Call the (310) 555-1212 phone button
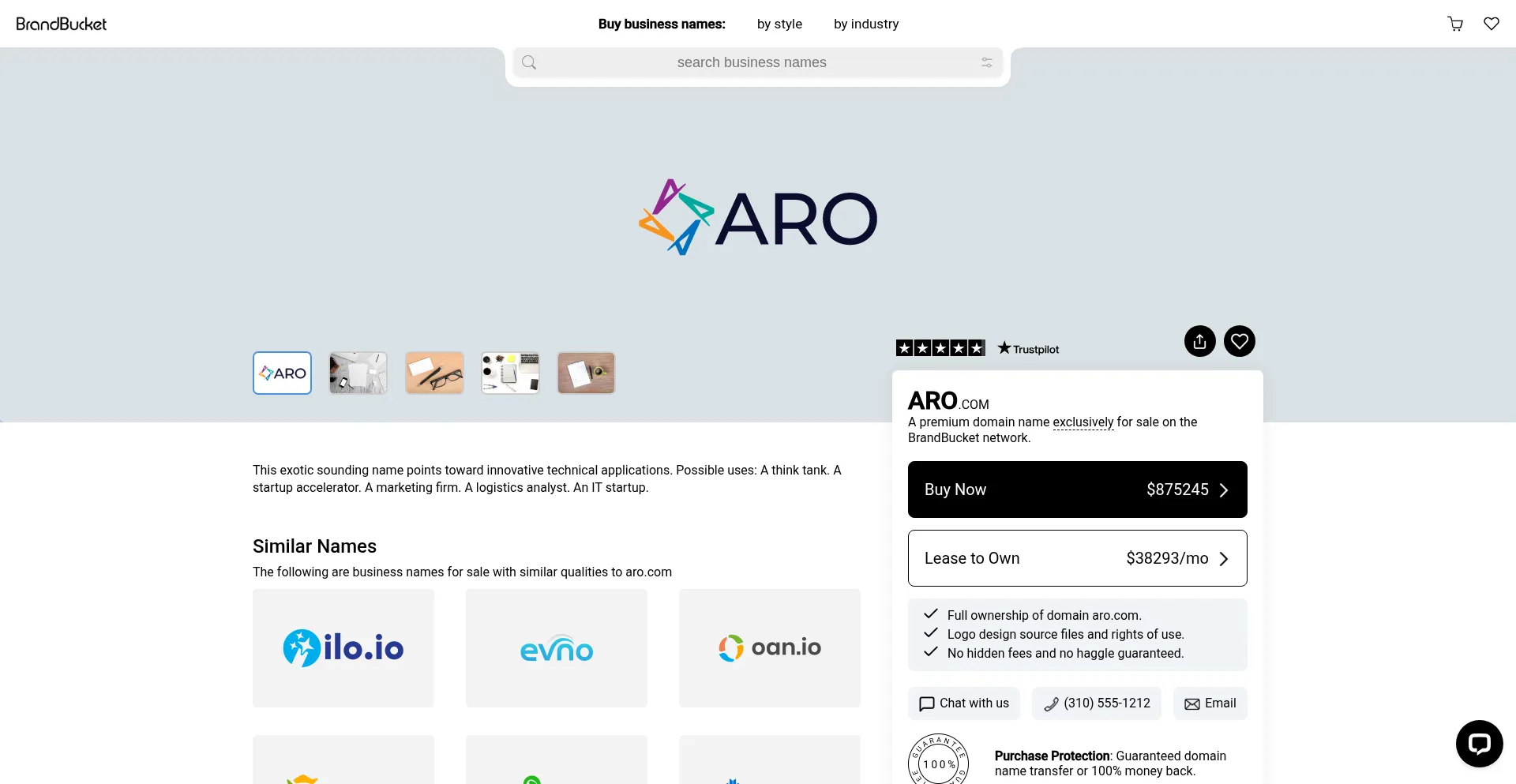 1096,703
